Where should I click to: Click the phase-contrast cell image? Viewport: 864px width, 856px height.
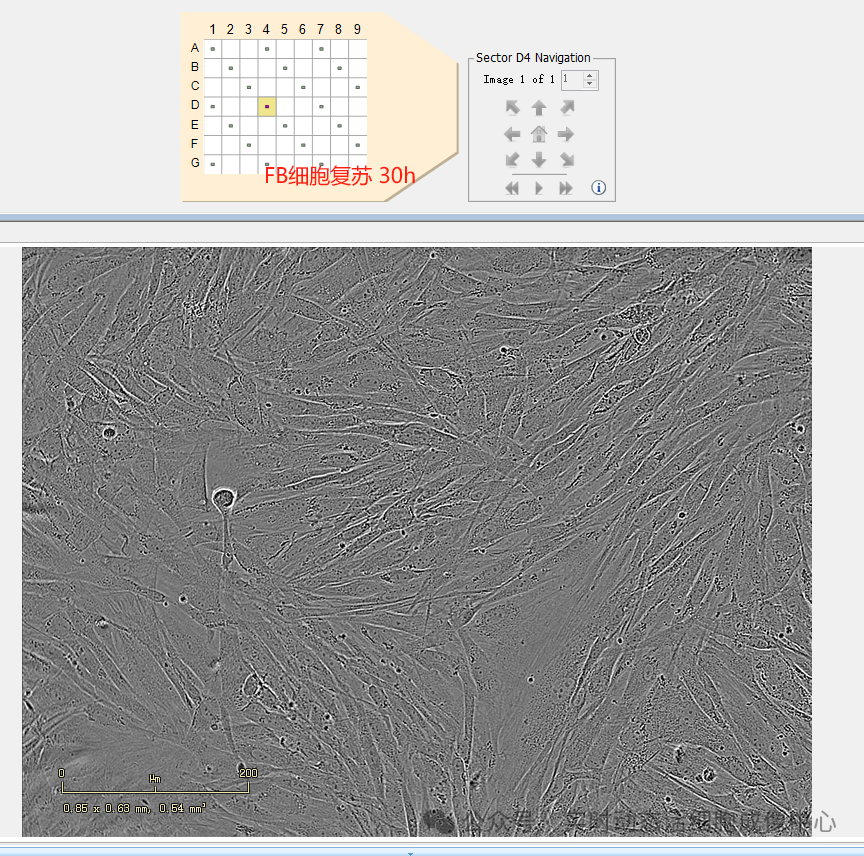pyautogui.click(x=417, y=542)
